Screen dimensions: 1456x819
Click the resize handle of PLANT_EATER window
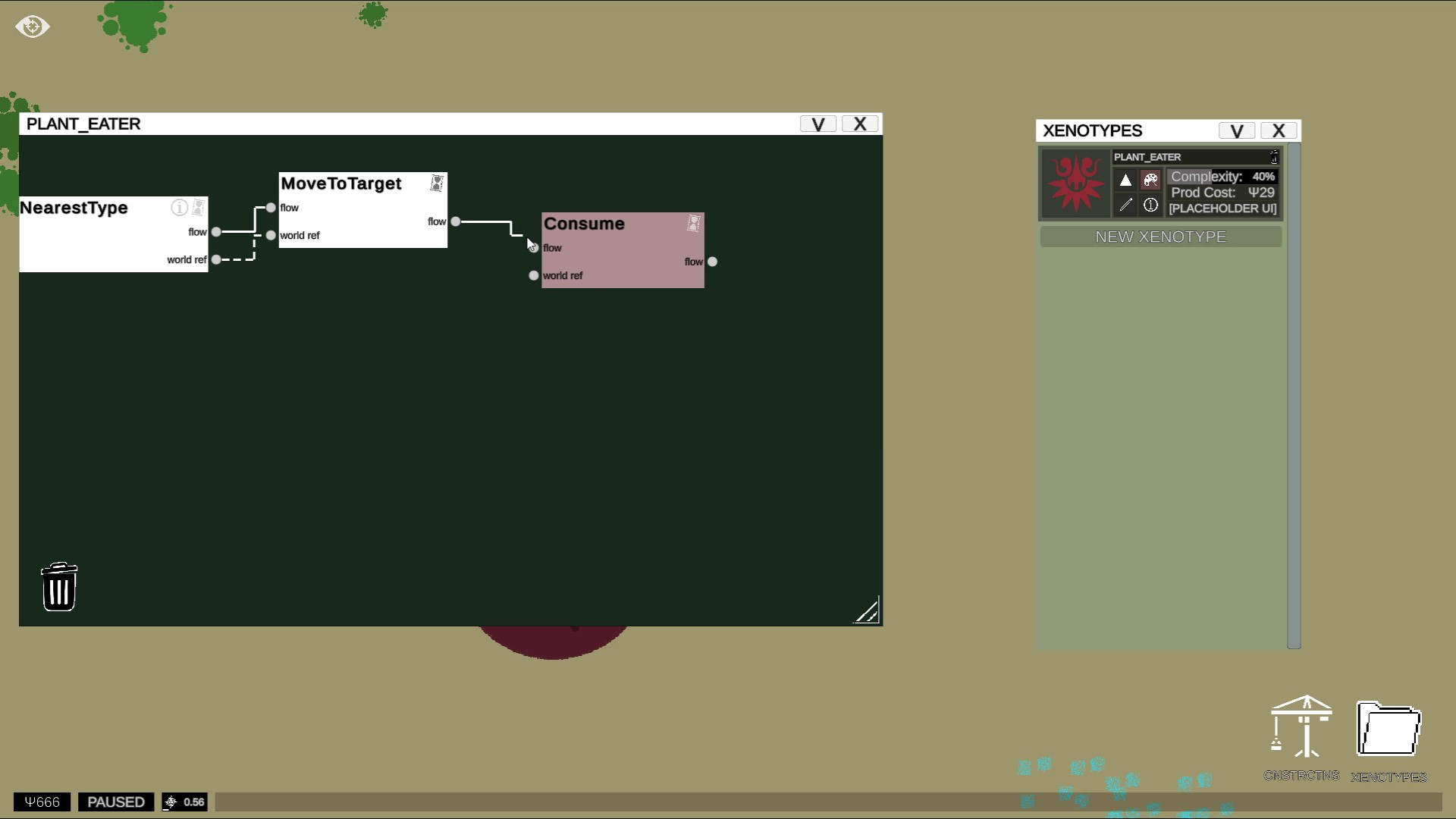click(x=867, y=611)
